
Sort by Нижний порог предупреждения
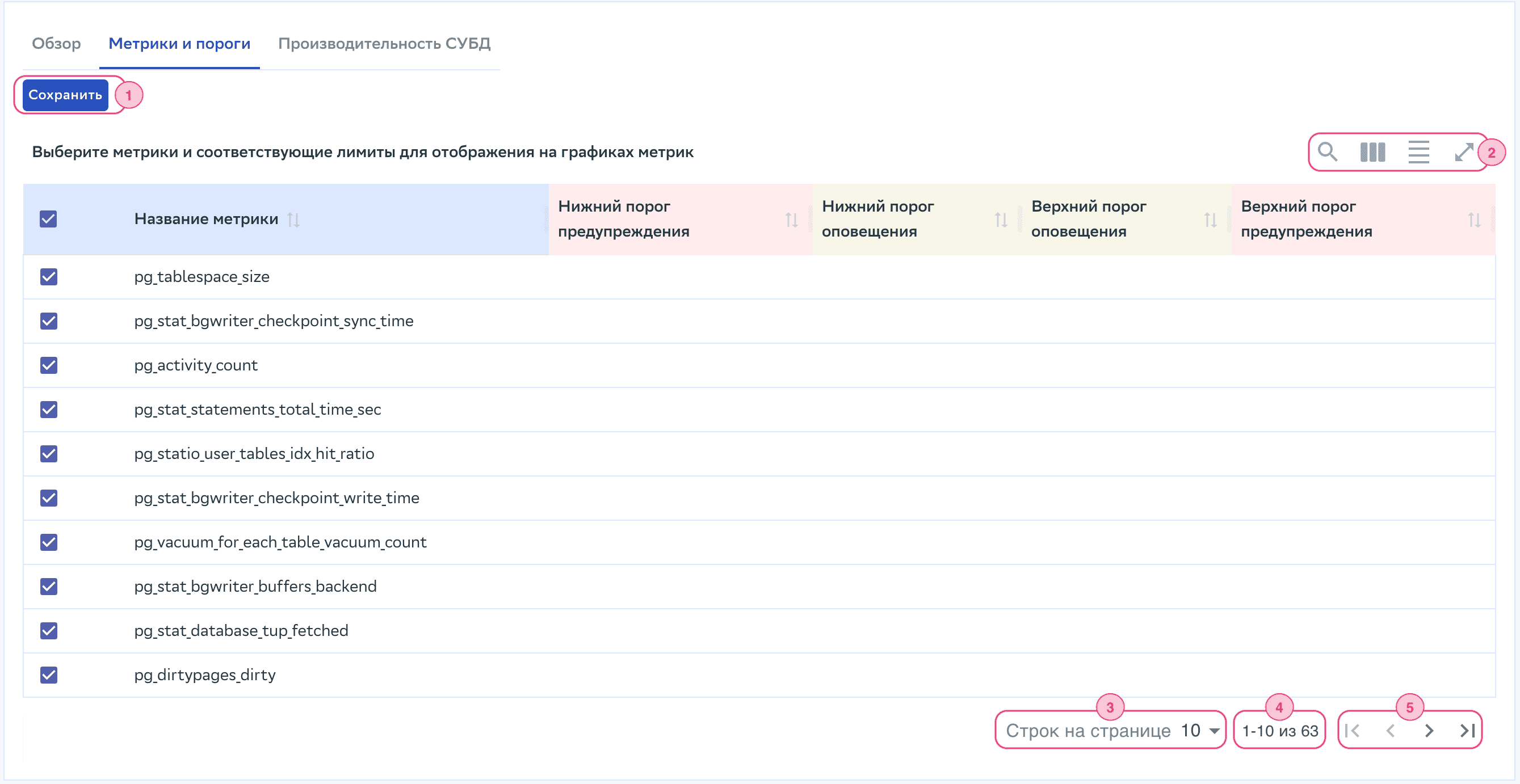tap(791, 220)
